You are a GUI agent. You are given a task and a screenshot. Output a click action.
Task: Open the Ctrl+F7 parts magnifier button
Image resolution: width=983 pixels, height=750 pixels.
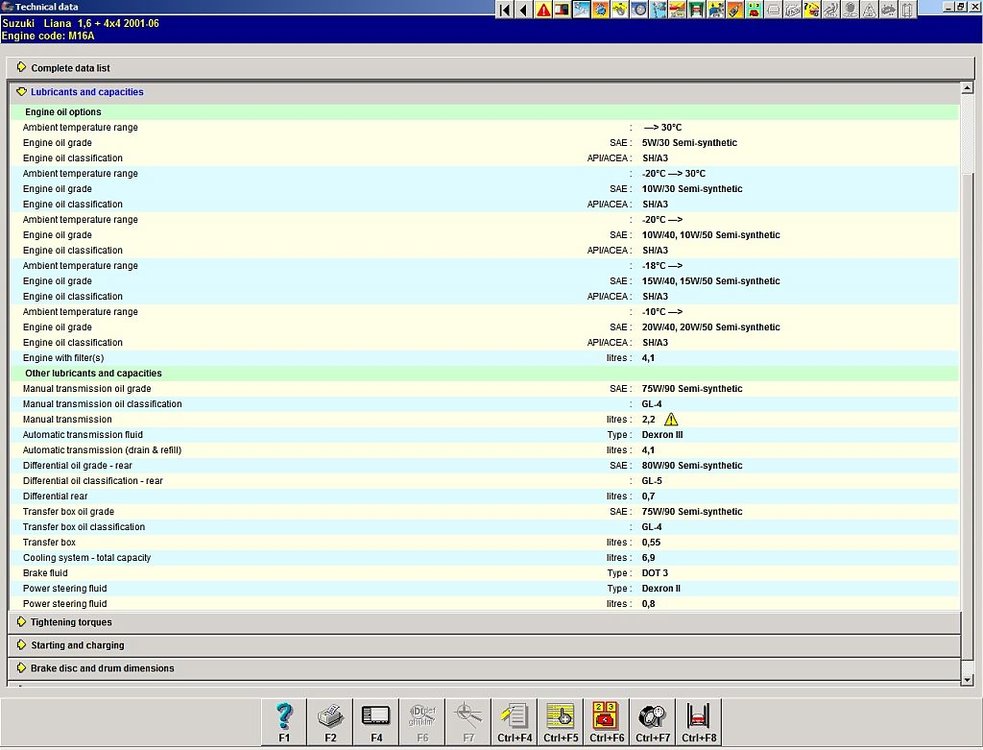pyautogui.click(x=653, y=722)
